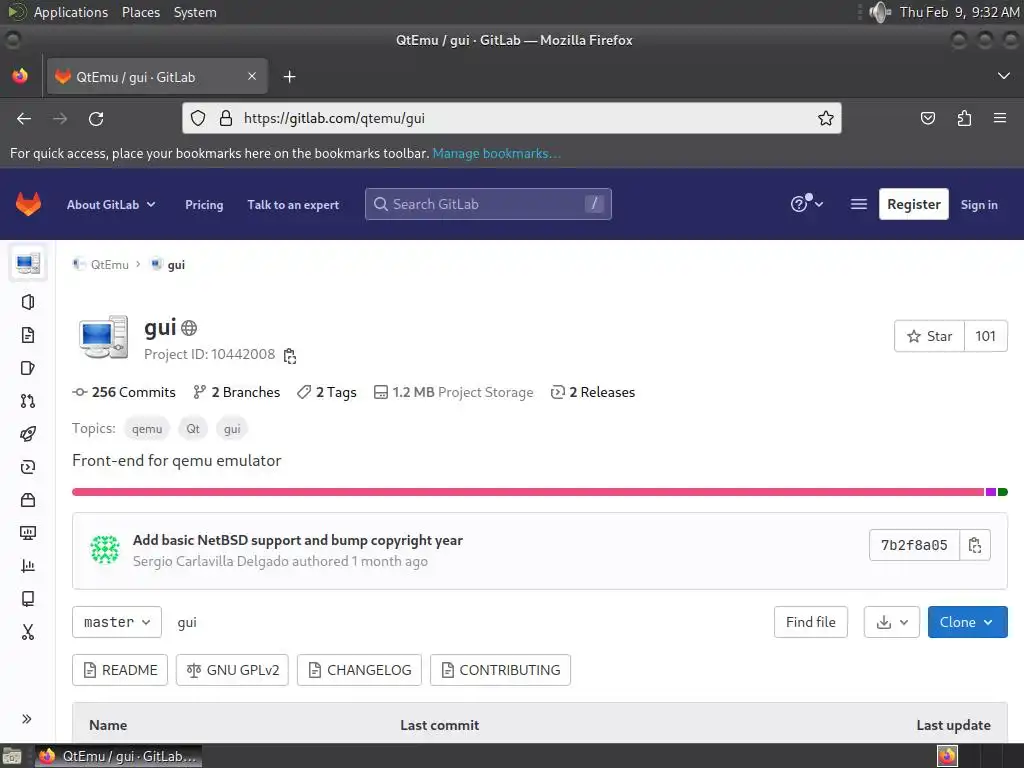Open the master branch selector
The height and width of the screenshot is (768, 1024).
click(x=117, y=622)
